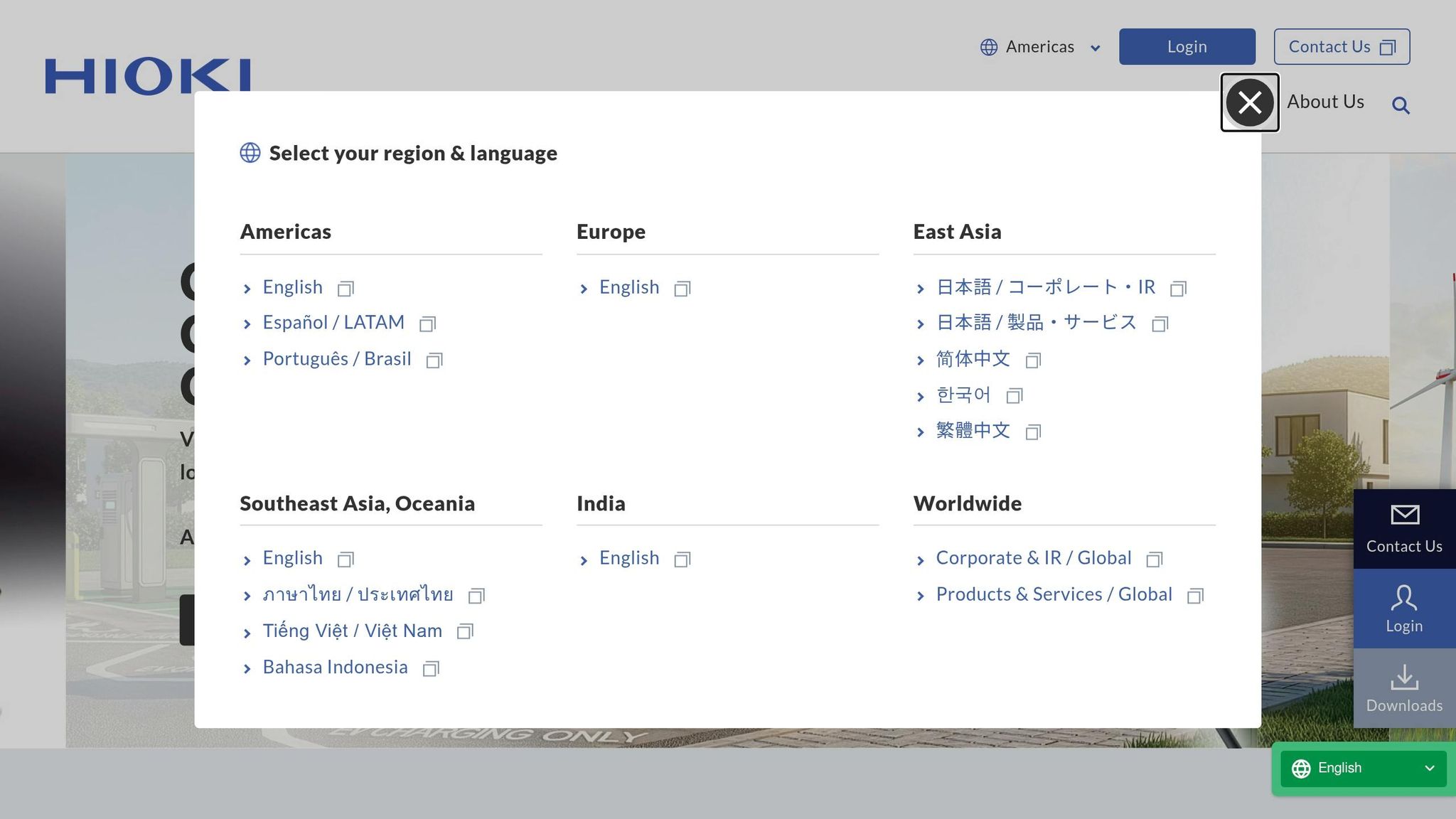This screenshot has height=819, width=1456.
Task: Click new-window icon next to Bahasa Indonesia
Action: (x=431, y=668)
